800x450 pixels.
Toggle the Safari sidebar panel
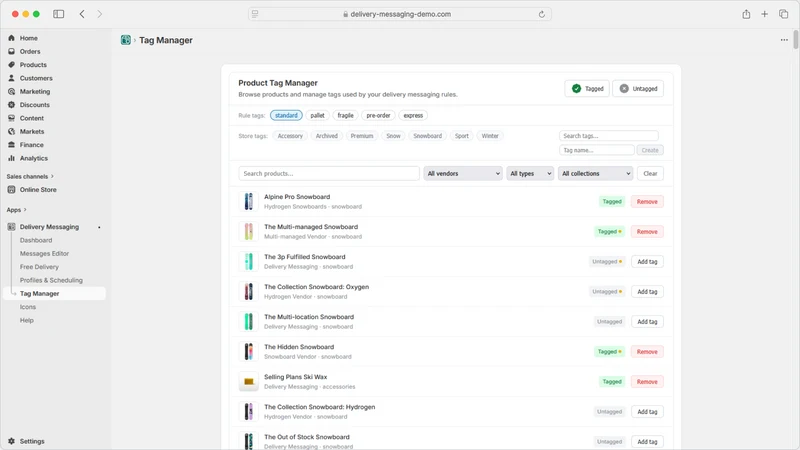pyautogui.click(x=59, y=14)
